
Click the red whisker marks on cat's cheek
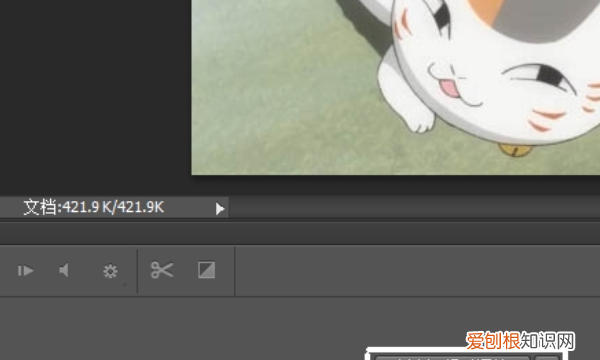coord(547,119)
